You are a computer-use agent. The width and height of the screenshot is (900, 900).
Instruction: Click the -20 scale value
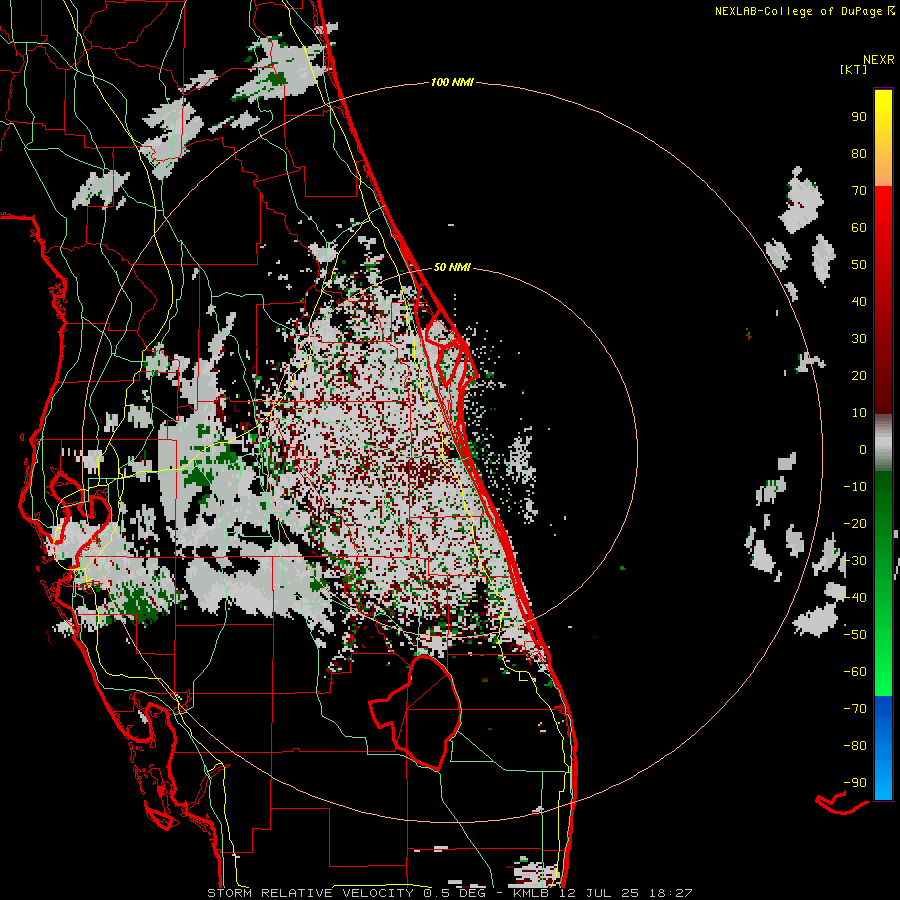pyautogui.click(x=855, y=523)
